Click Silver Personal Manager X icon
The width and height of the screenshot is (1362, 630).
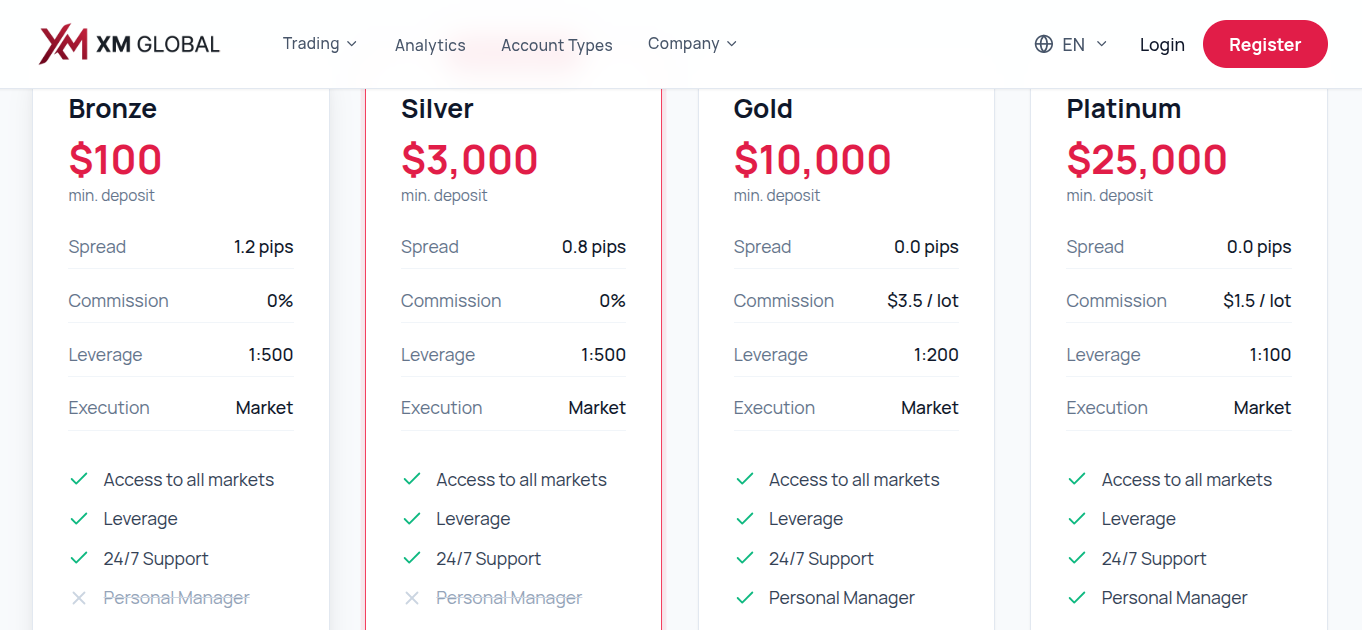tap(412, 598)
